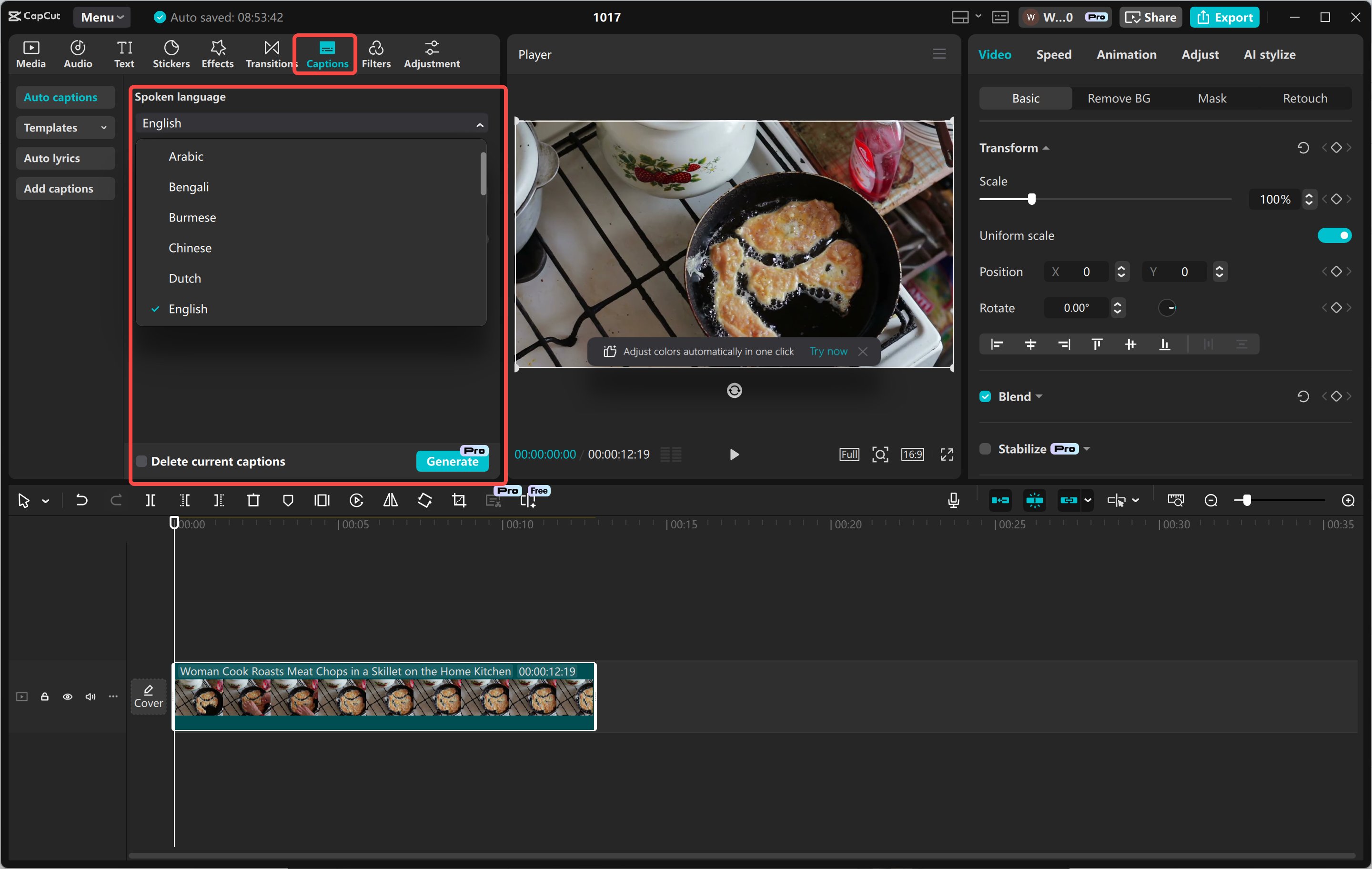Image resolution: width=1372 pixels, height=869 pixels.
Task: Click Try now for automatic color adjustment
Action: click(827, 351)
